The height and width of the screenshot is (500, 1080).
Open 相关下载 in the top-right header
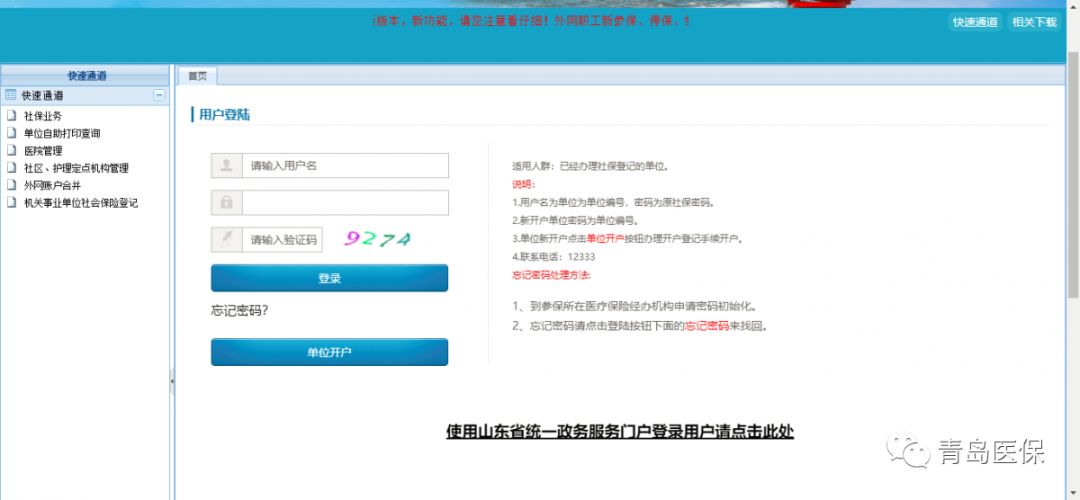(x=1033, y=22)
